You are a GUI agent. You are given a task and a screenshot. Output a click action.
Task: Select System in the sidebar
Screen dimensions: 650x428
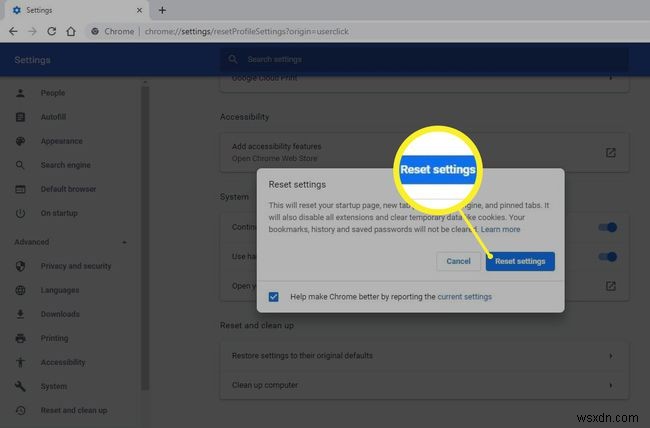[x=54, y=386]
